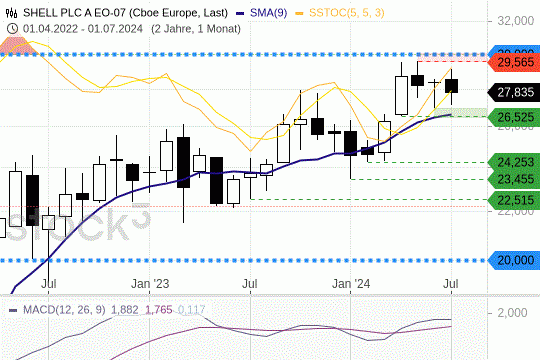This screenshot has height=360, width=540.
Task: Click the black 27,835 current price label
Action: tap(514, 92)
